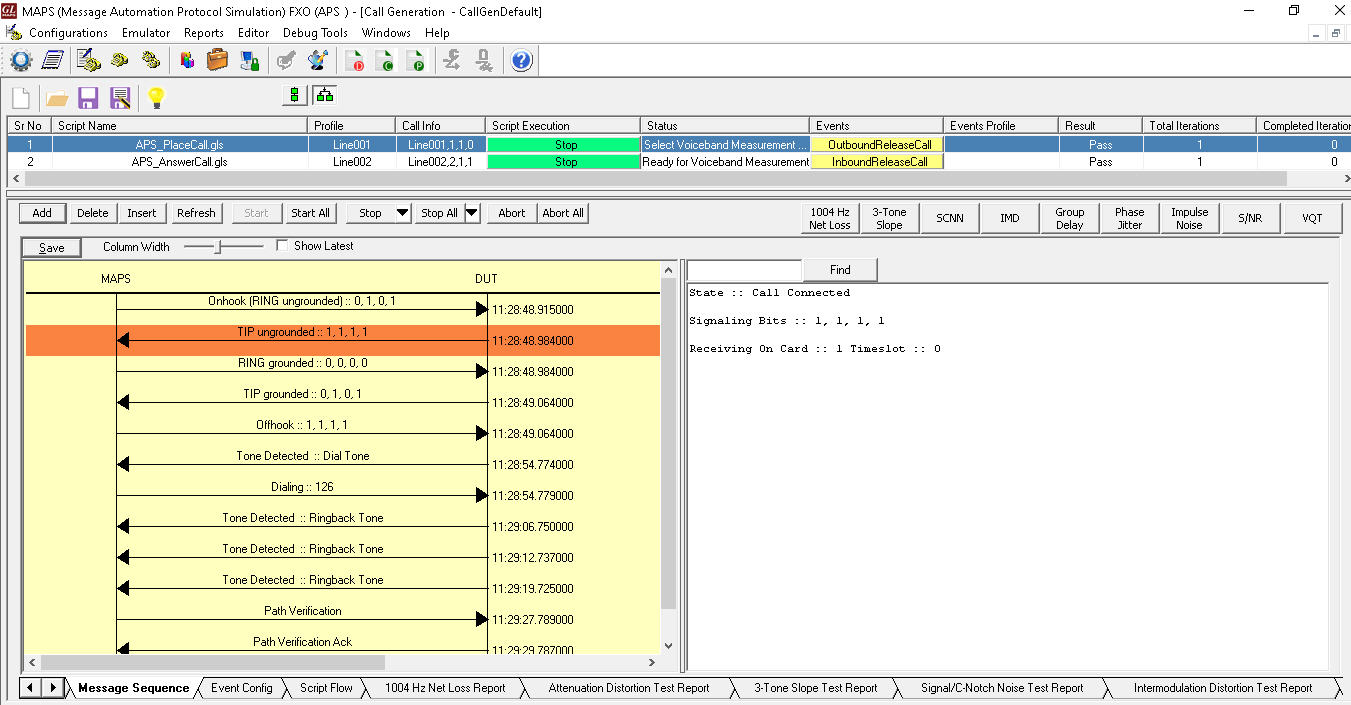Click the green start-script toolbar icon
This screenshot has width=1351, height=705.
pyautogui.click(x=386, y=60)
